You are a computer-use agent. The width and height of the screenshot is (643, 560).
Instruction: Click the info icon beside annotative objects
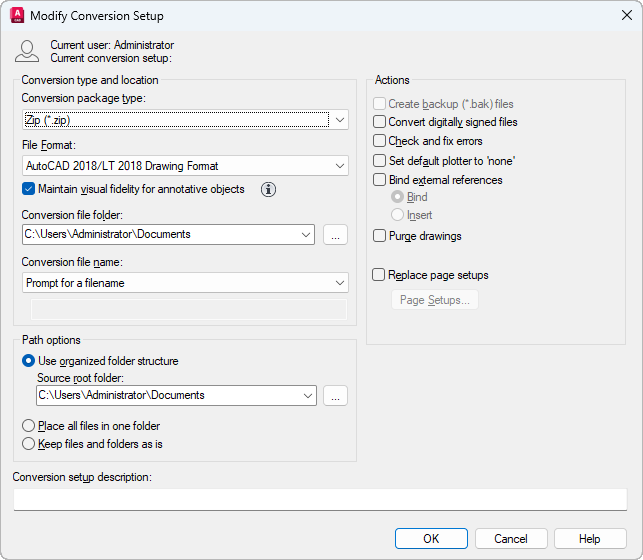pos(268,189)
